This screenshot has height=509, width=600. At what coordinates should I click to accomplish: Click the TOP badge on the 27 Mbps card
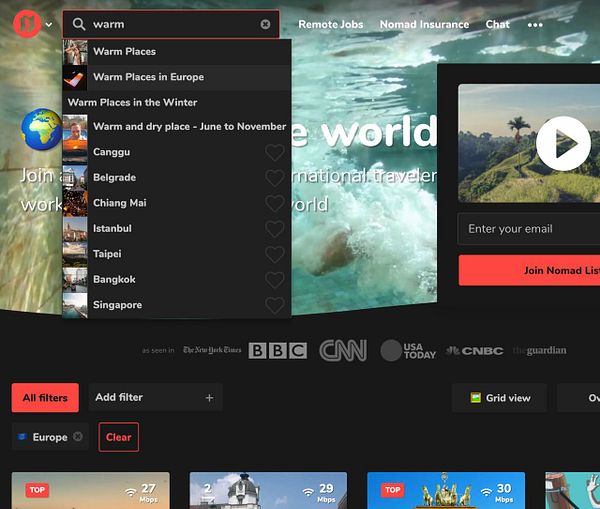(37, 490)
